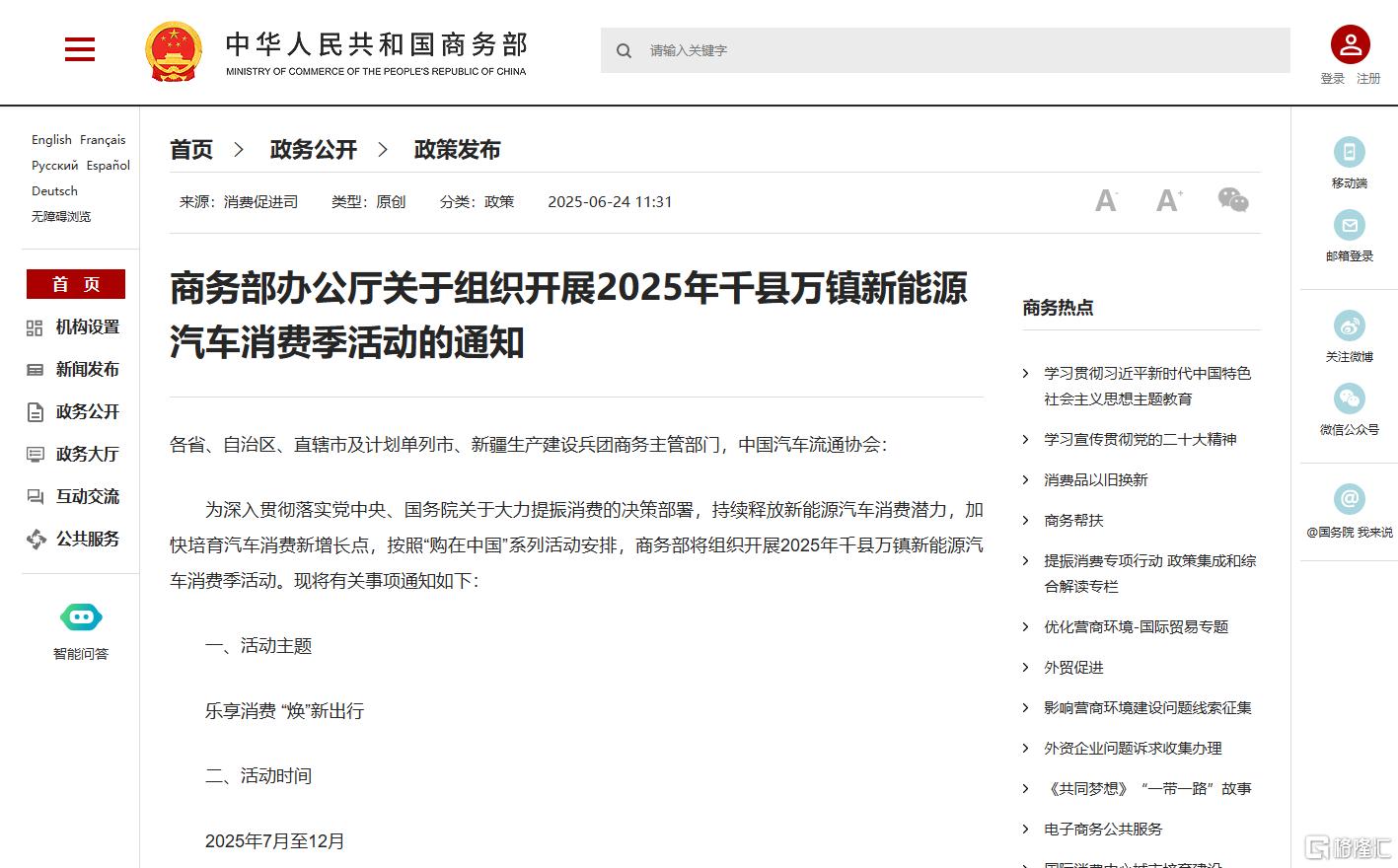Click the 微信公众号 icon
Screen dimensions: 1398x868
click(x=1349, y=398)
